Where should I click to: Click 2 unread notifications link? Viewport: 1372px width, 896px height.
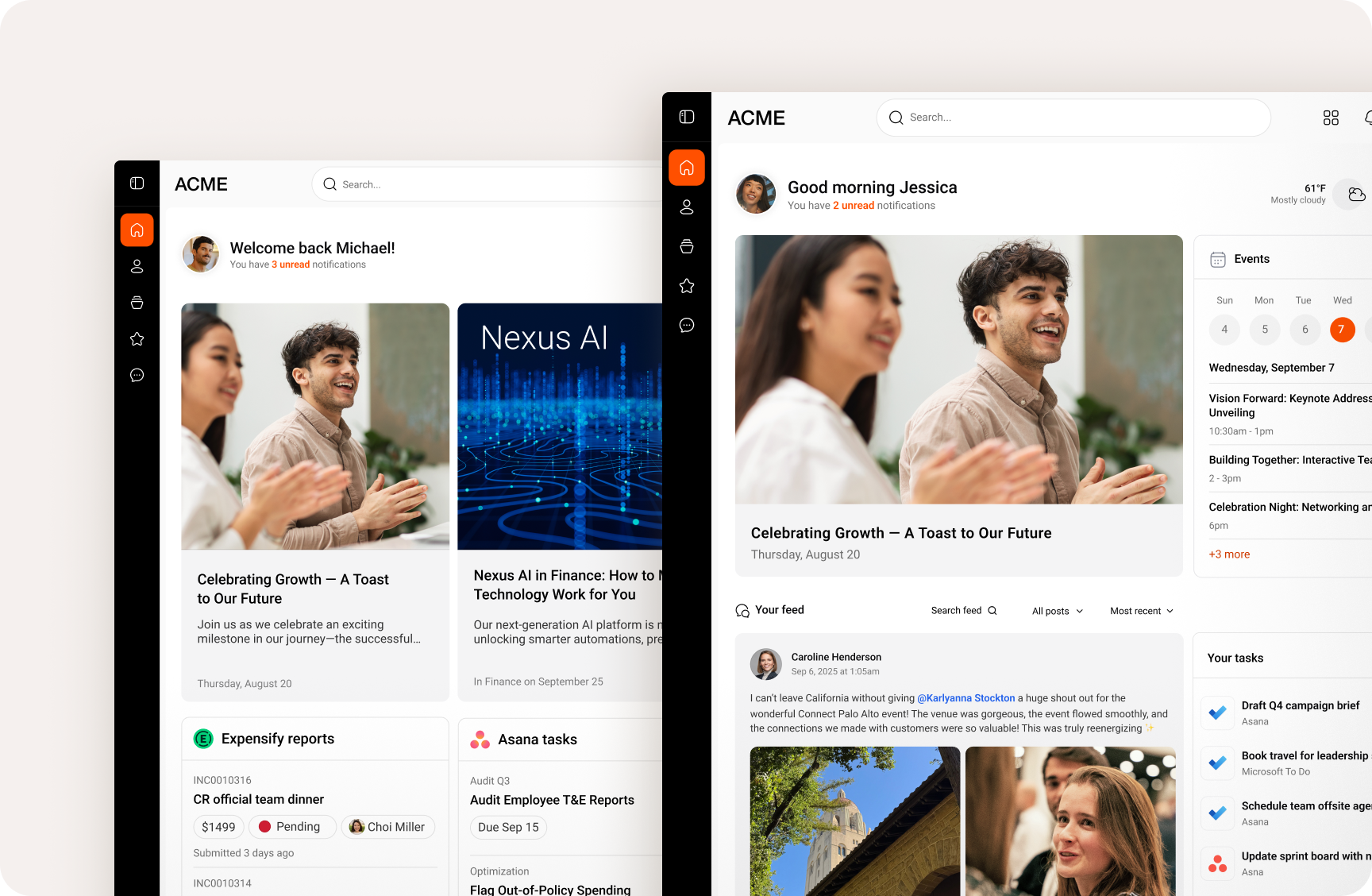coord(854,206)
